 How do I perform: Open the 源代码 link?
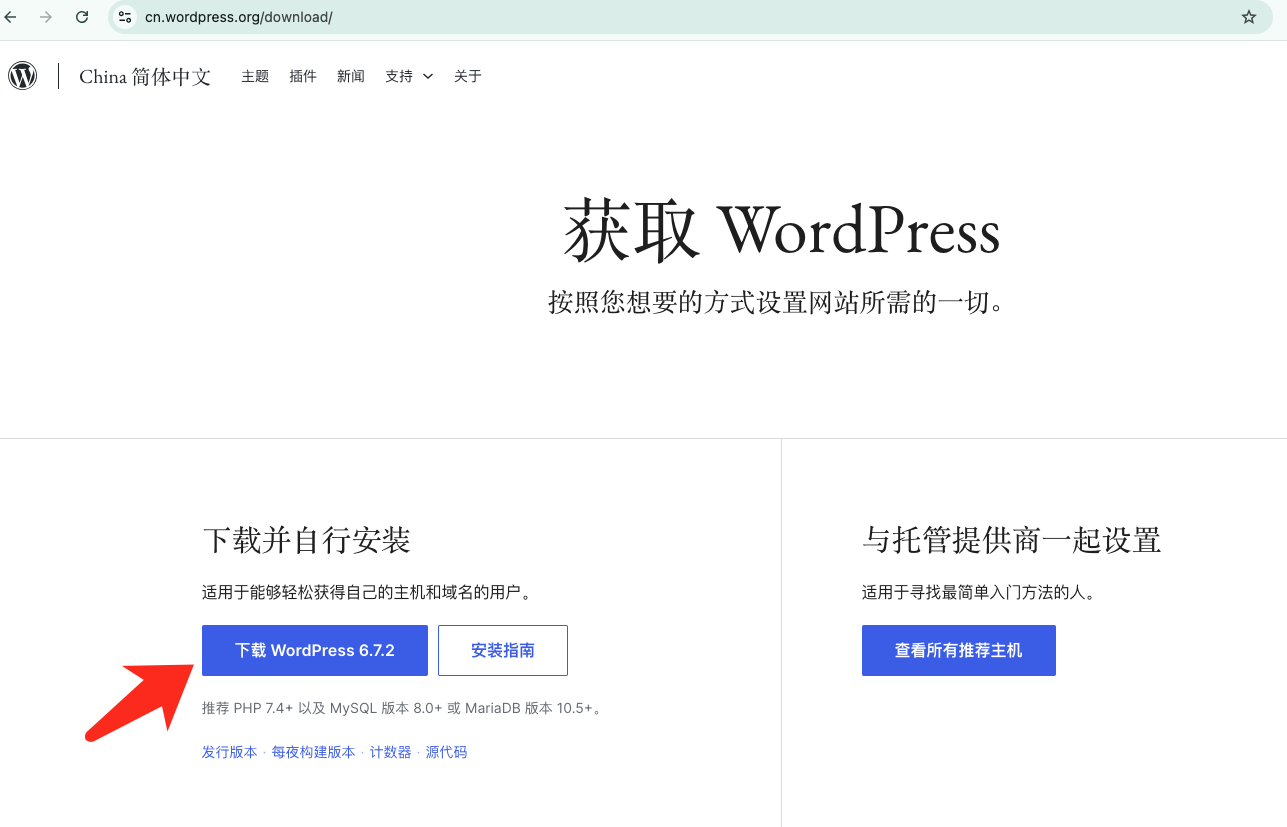click(446, 752)
